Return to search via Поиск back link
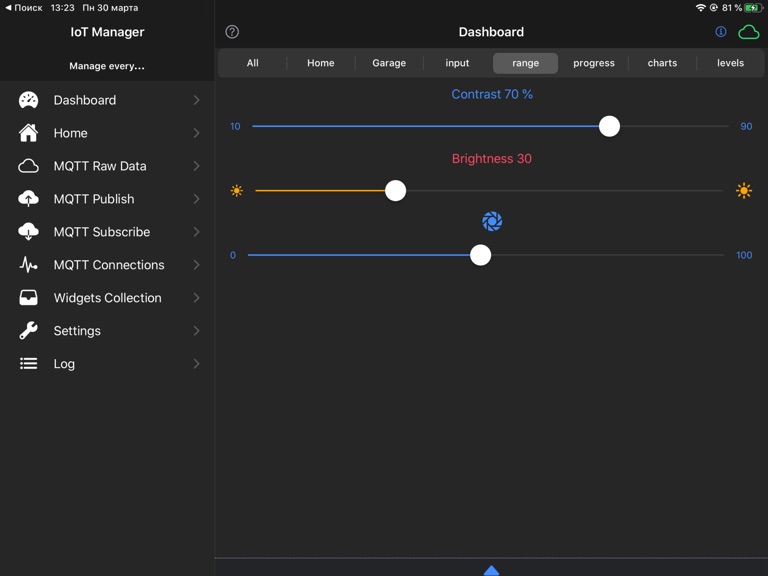Image resolution: width=768 pixels, height=576 pixels. pyautogui.click(x=24, y=8)
